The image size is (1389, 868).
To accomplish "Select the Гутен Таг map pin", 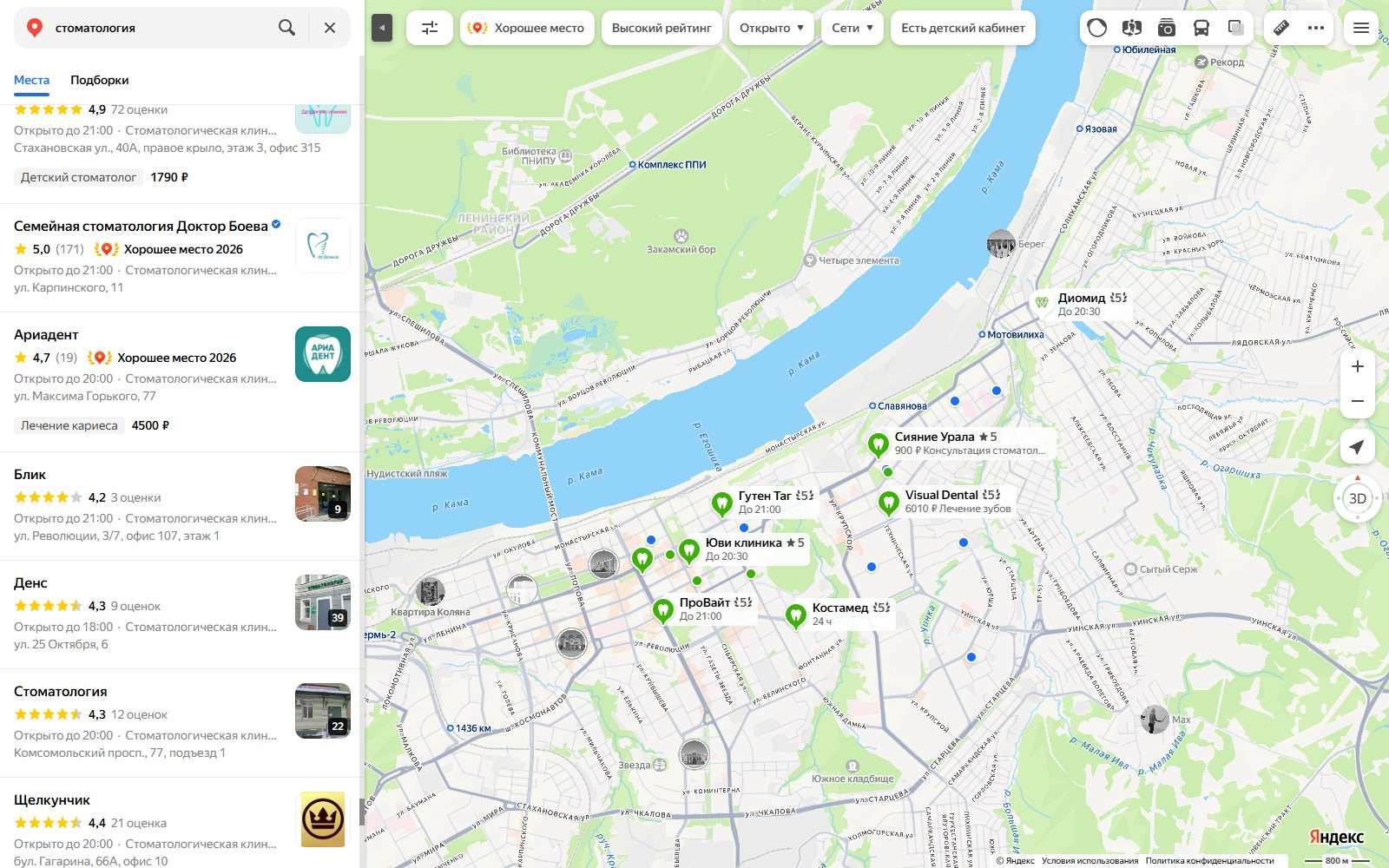I will [x=721, y=503].
